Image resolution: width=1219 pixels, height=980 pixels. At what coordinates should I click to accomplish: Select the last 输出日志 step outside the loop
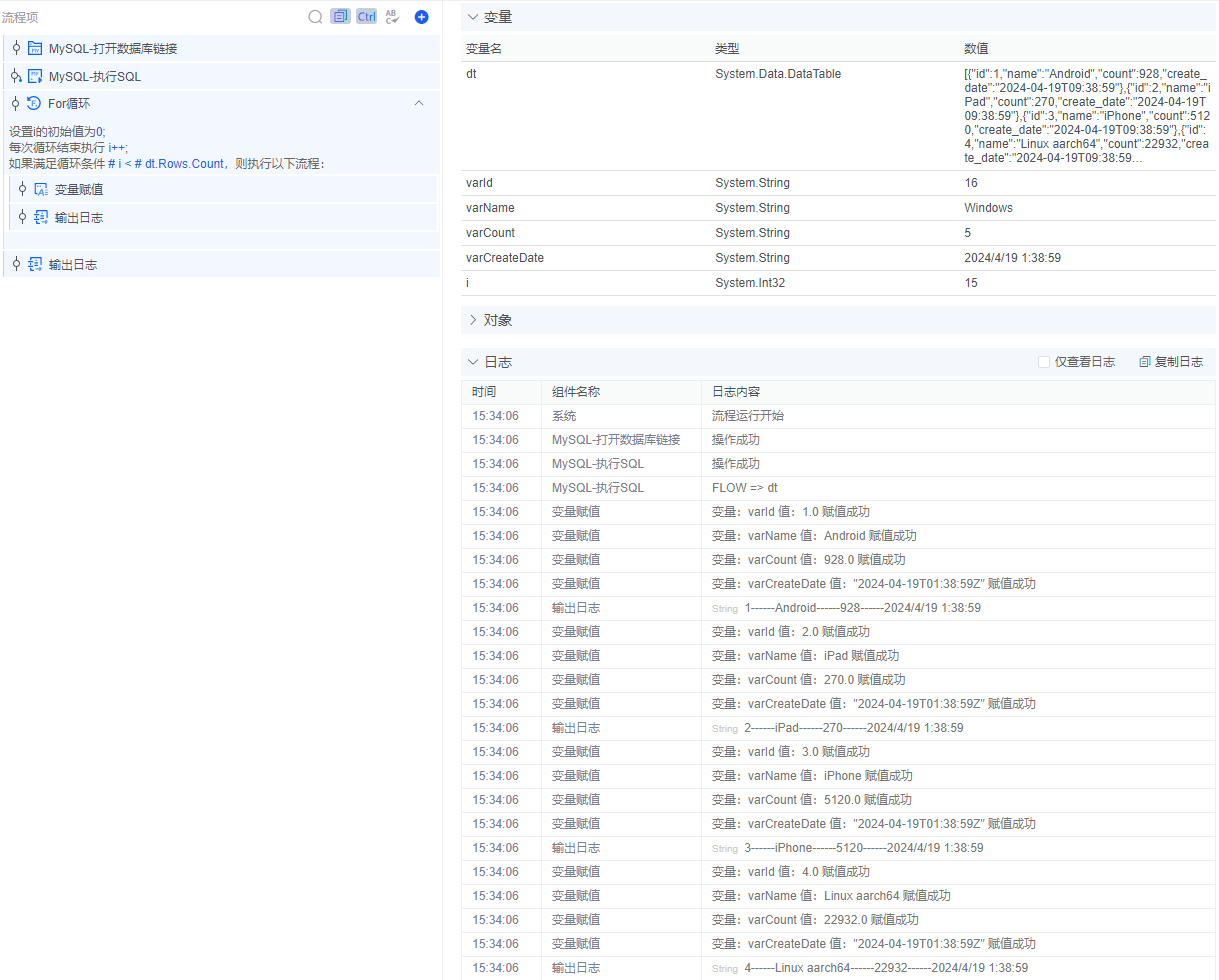(x=73, y=265)
